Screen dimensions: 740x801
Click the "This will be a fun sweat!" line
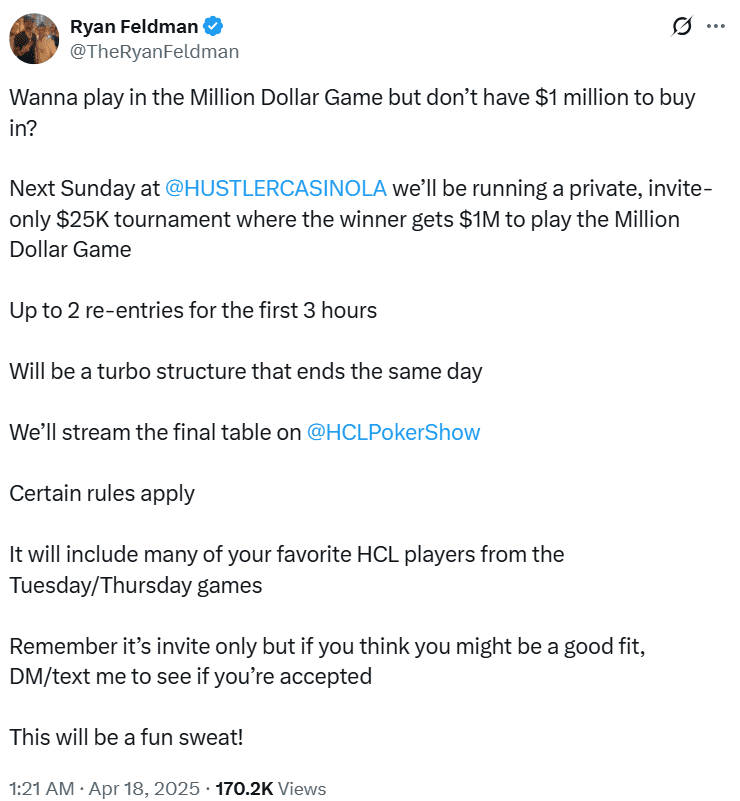point(126,737)
